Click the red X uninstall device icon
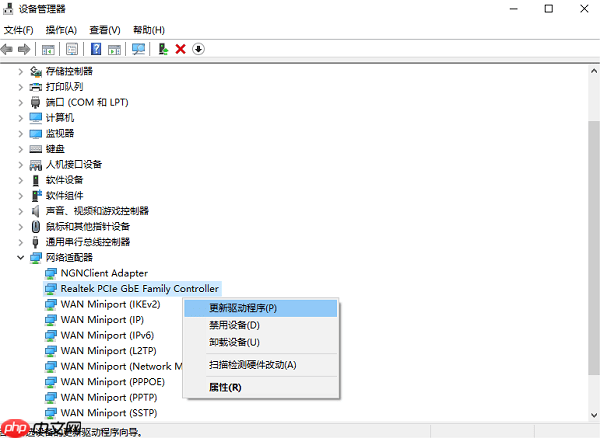The width and height of the screenshot is (600, 438). [x=180, y=49]
